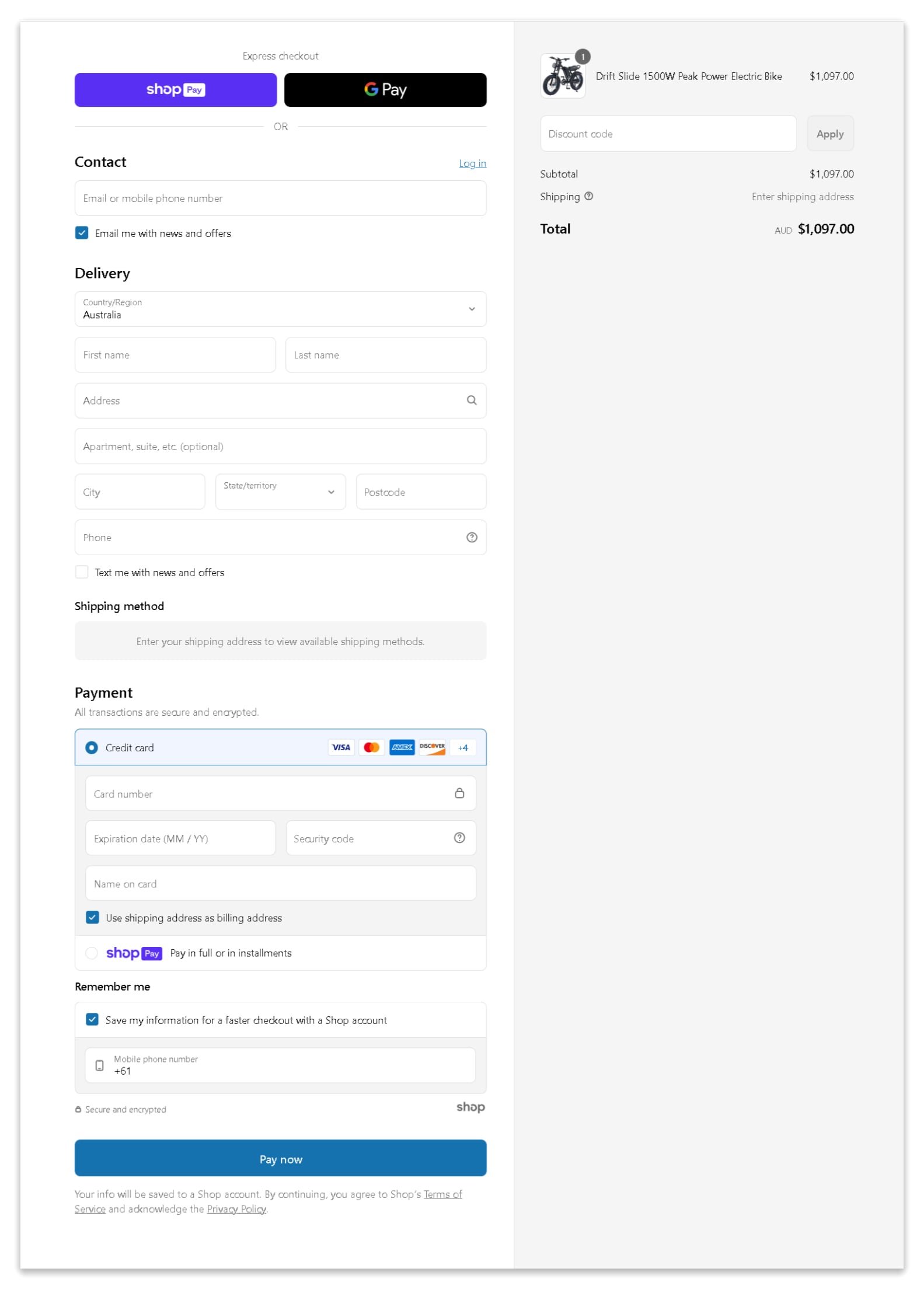Click the electric bike product thumbnail
This screenshot has height=1289, width=924.
pos(562,76)
